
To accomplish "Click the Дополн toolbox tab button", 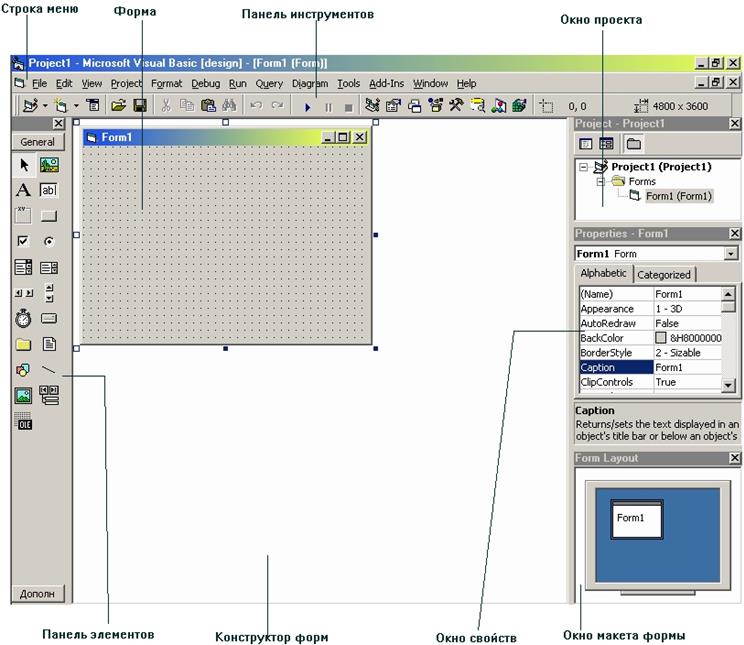I will [x=37, y=594].
